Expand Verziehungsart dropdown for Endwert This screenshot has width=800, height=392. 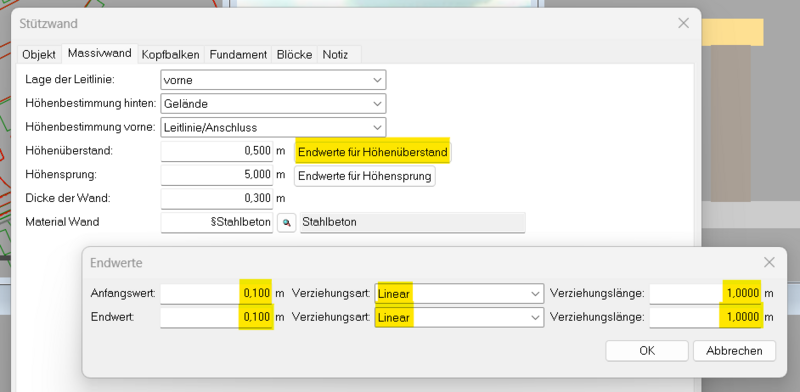[459, 317]
